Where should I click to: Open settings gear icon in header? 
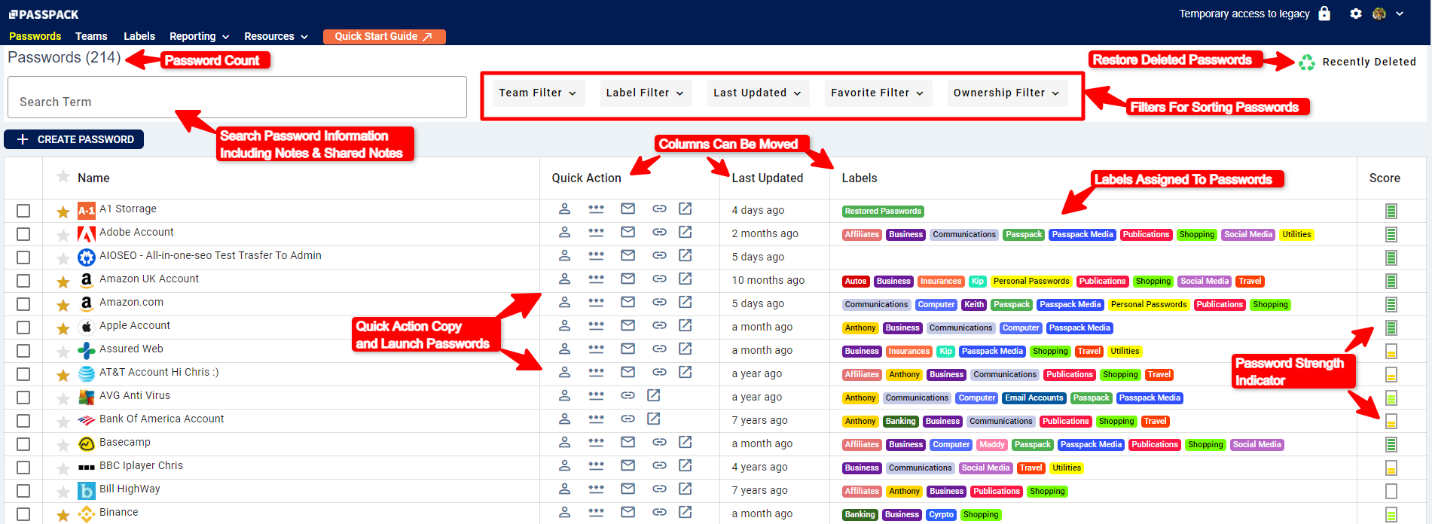pos(1356,14)
